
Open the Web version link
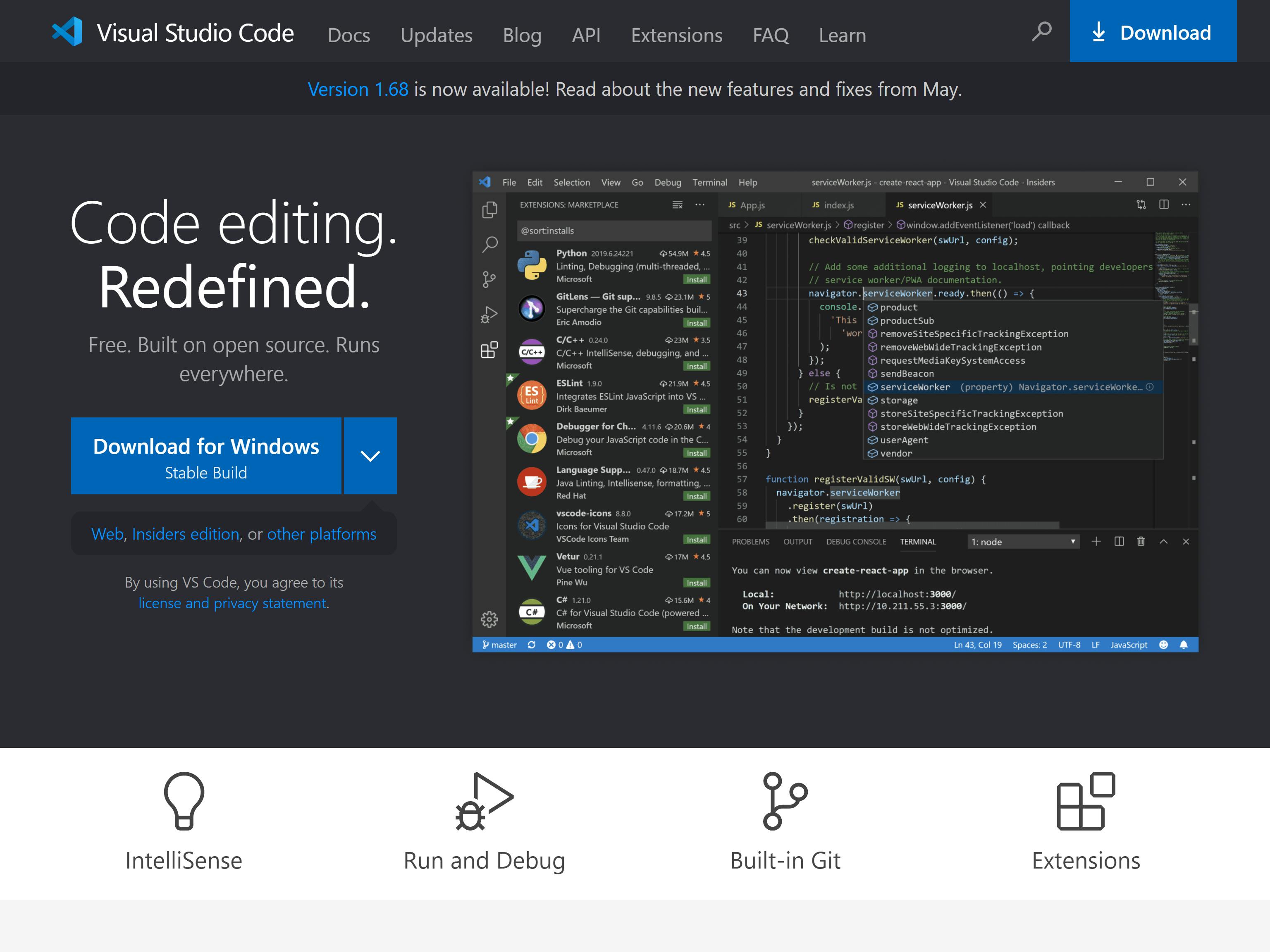click(107, 534)
